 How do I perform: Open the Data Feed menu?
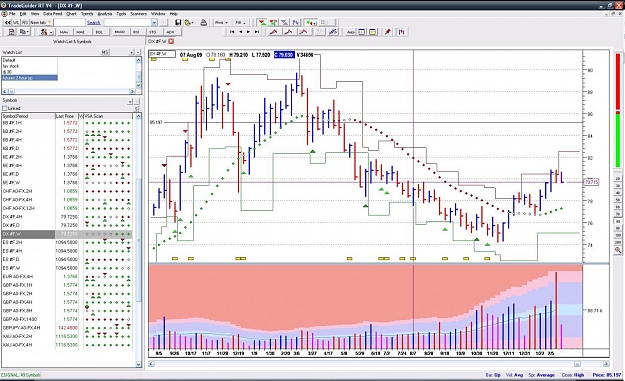pyautogui.click(x=53, y=14)
